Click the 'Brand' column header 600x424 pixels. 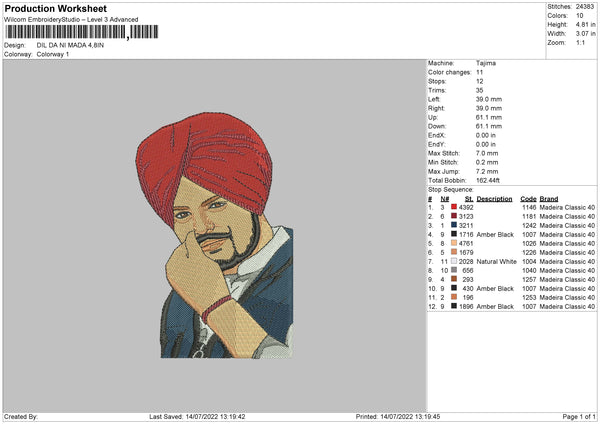pyautogui.click(x=549, y=199)
